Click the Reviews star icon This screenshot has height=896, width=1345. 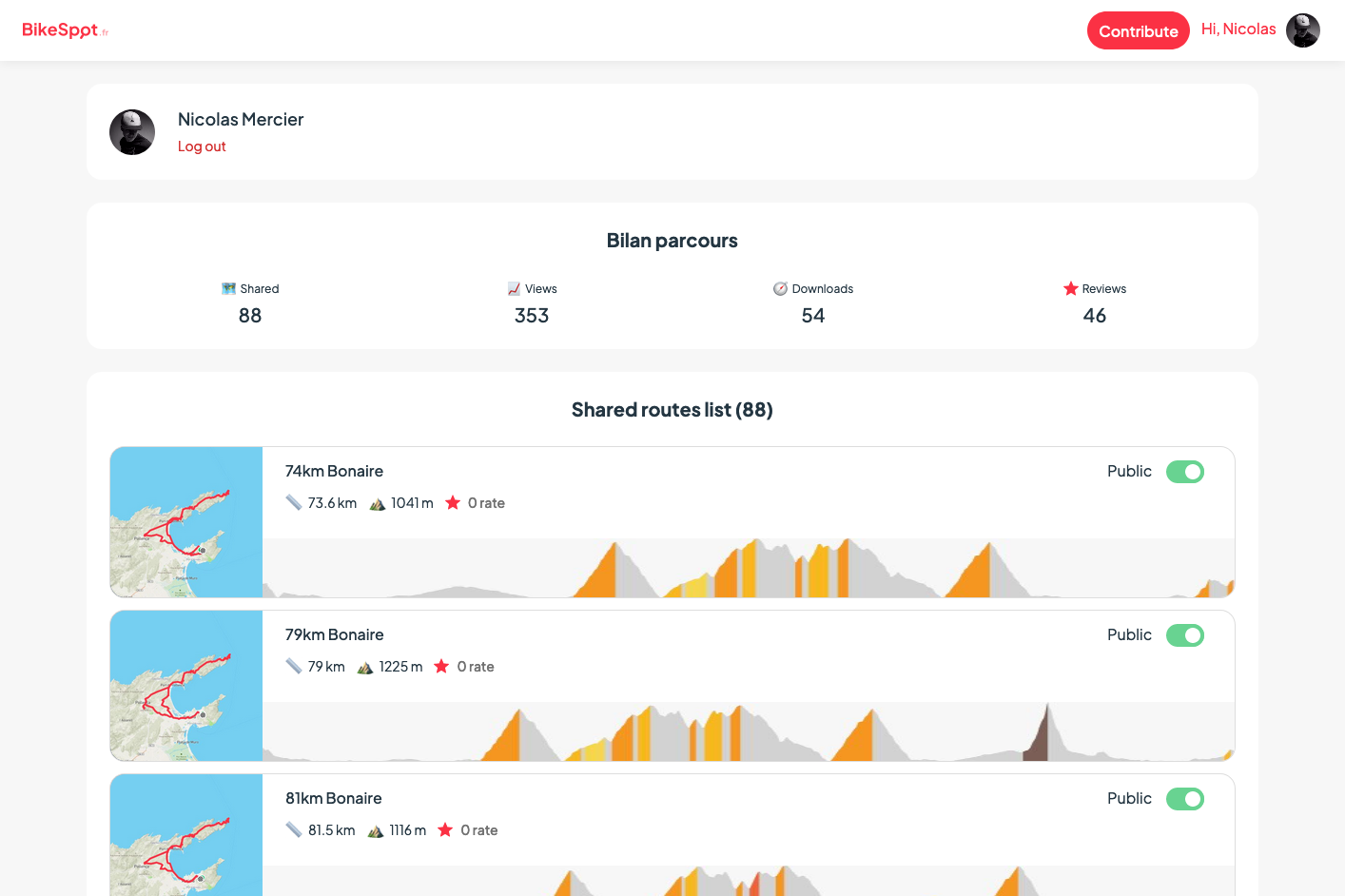tap(1070, 288)
